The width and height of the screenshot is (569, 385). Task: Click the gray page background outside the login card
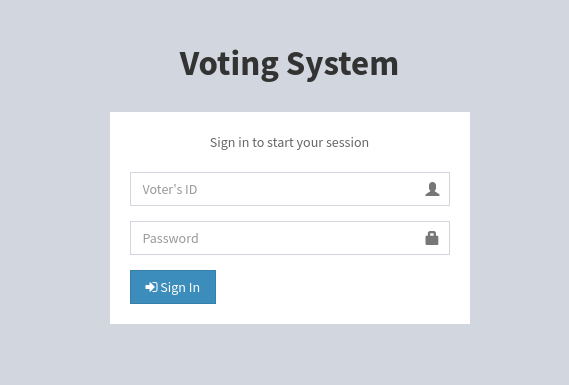pyautogui.click(x=54, y=218)
